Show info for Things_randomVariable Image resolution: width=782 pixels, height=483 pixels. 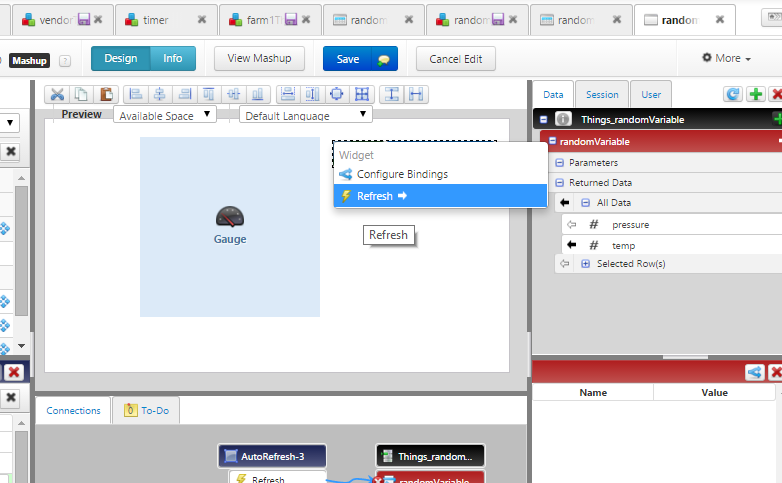click(x=563, y=119)
